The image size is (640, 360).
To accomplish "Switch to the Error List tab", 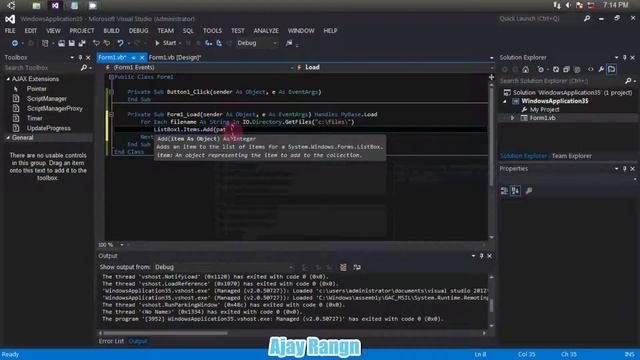I will pyautogui.click(x=111, y=341).
